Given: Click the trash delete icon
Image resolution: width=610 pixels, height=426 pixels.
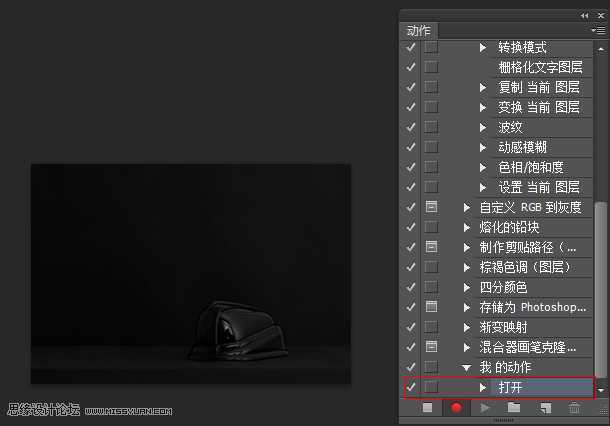Looking at the screenshot, I should tap(575, 408).
